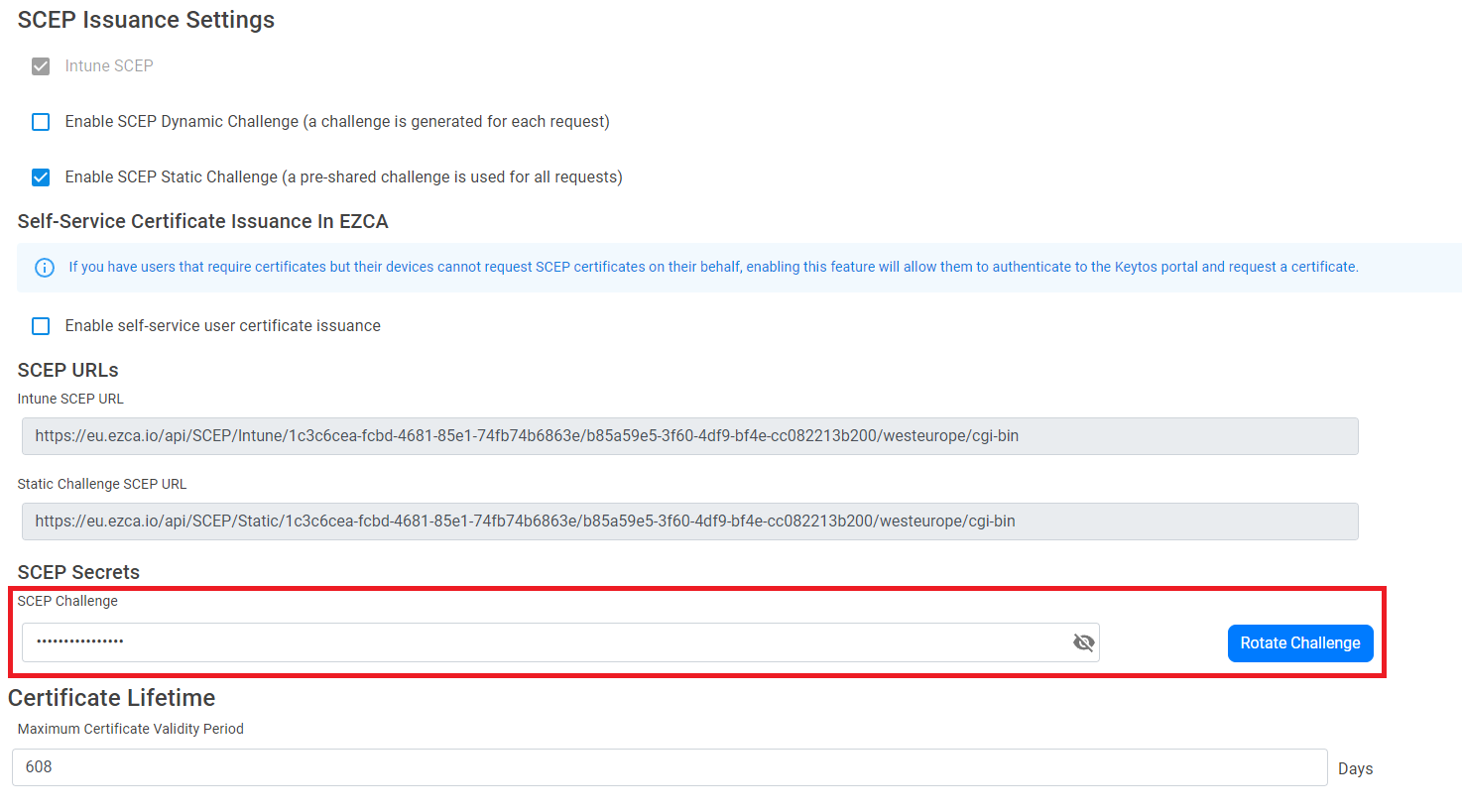
Task: Click inside the Intune SCEP URL field
Action: [x=689, y=436]
